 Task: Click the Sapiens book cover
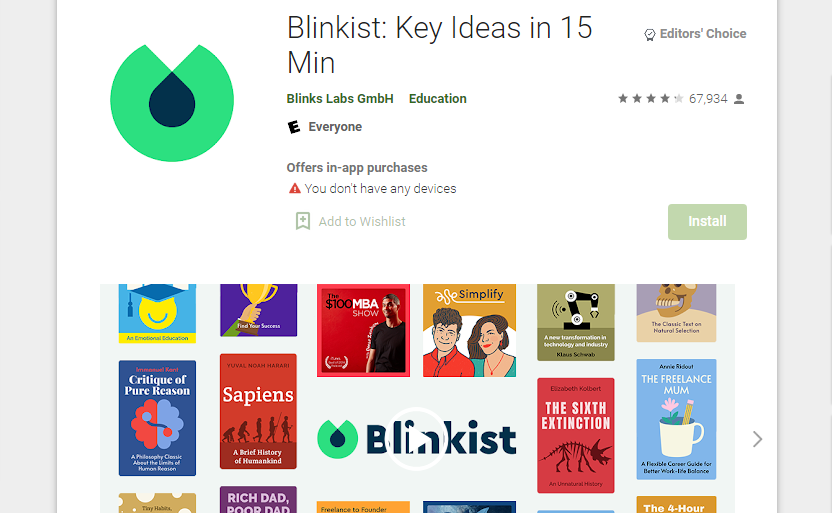[x=258, y=412]
